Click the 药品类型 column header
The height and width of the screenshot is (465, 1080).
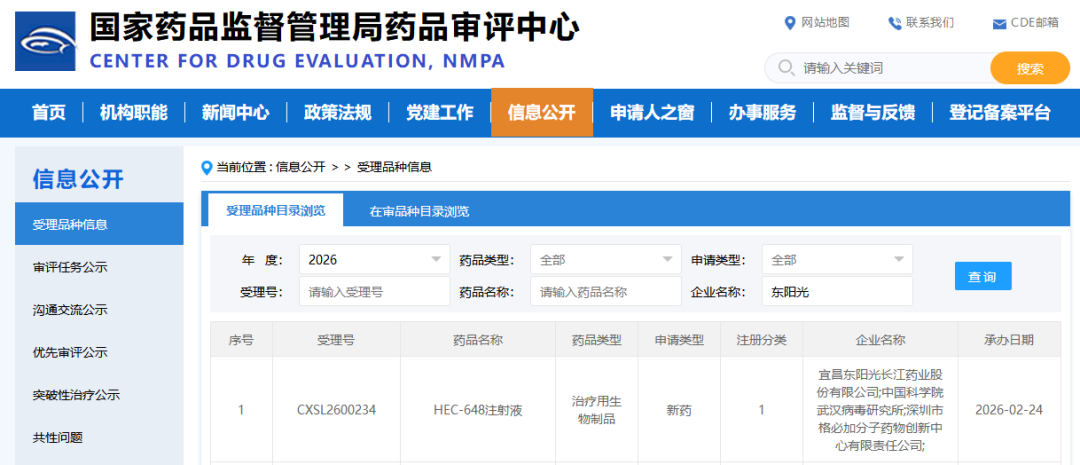596,339
